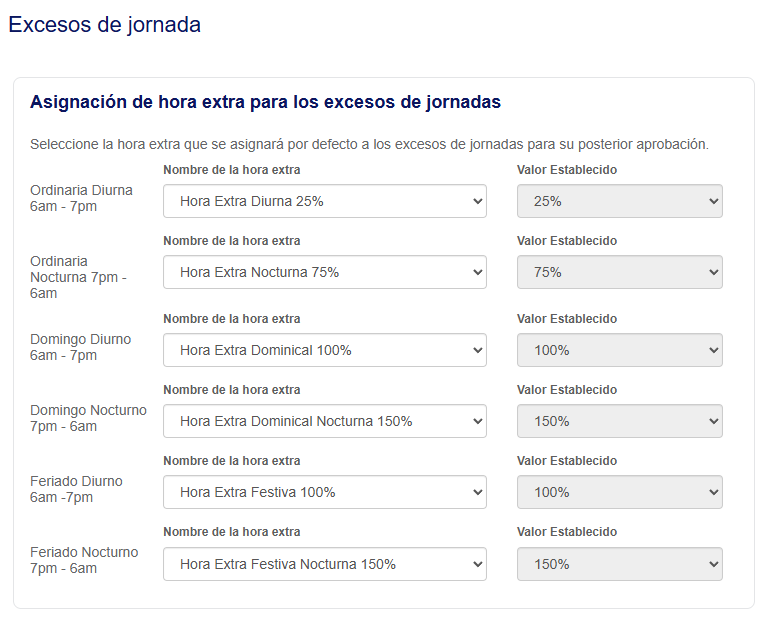The height and width of the screenshot is (617, 764).
Task: Expand the Hora Extra Festiva Nocturna 150% dropdown
Action: coord(324,564)
